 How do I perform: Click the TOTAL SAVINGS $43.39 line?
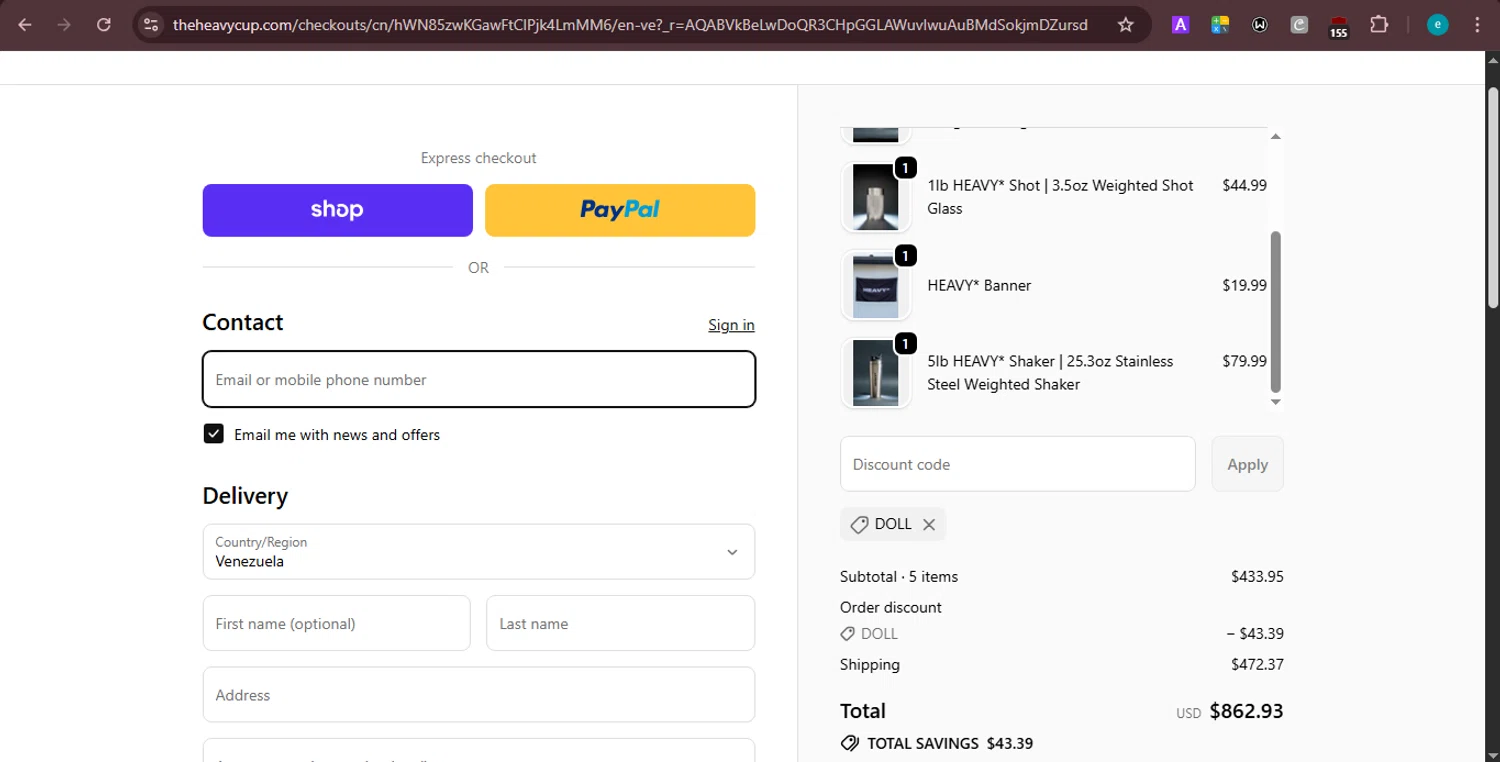(937, 744)
